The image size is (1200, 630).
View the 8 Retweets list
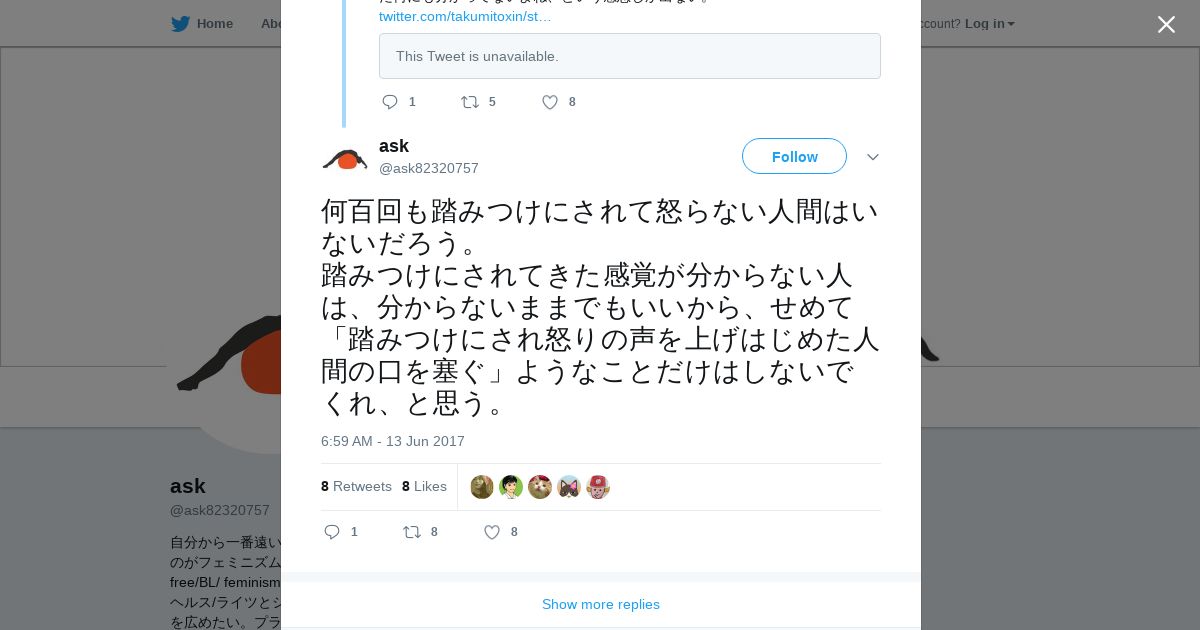356,487
